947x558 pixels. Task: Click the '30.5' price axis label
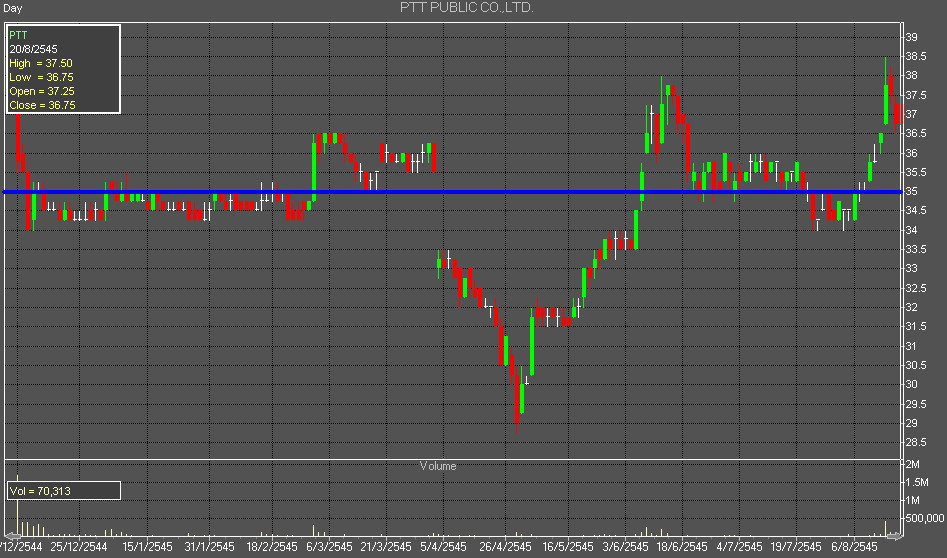point(916,365)
